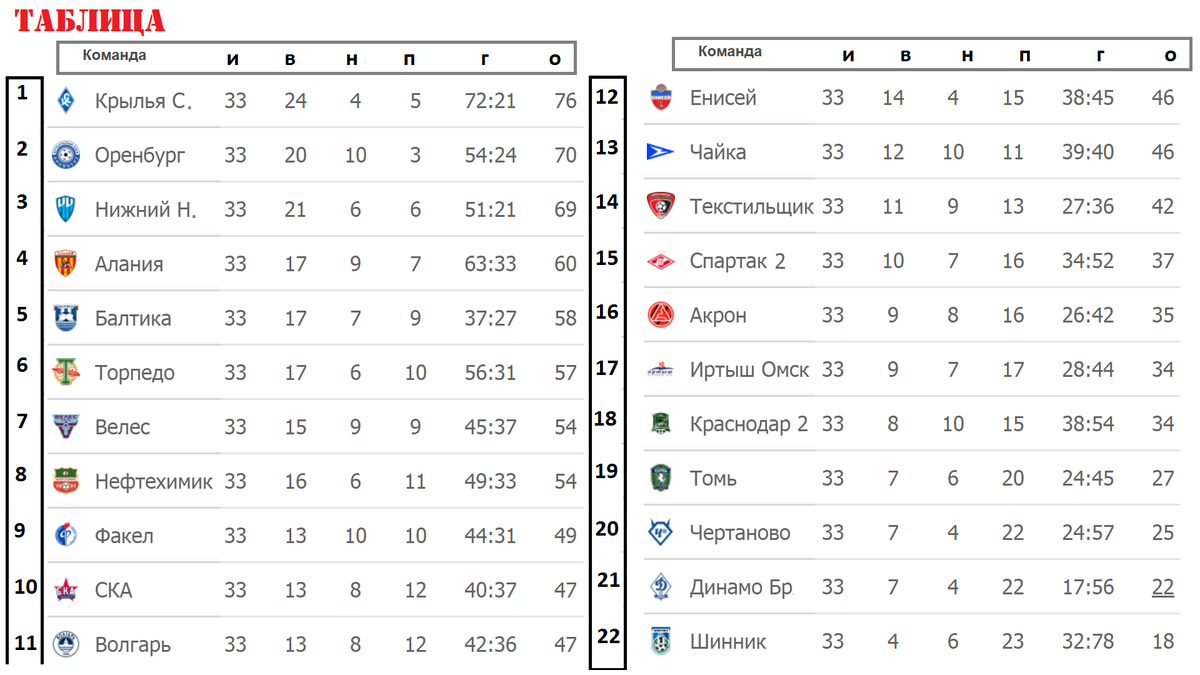The width and height of the screenshot is (1200, 675).
Task: Select the Динамо Бр. club logo
Action: [660, 586]
